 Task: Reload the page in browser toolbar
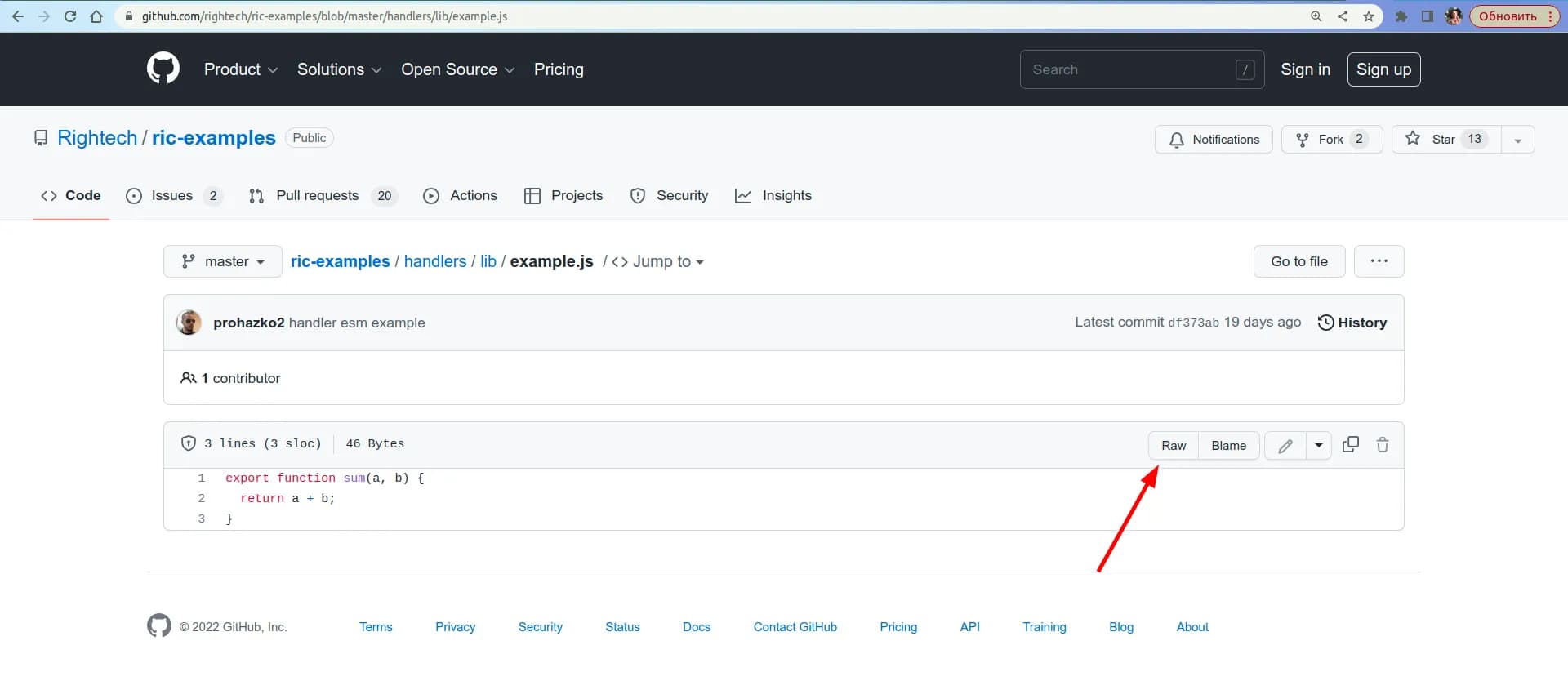(x=70, y=16)
